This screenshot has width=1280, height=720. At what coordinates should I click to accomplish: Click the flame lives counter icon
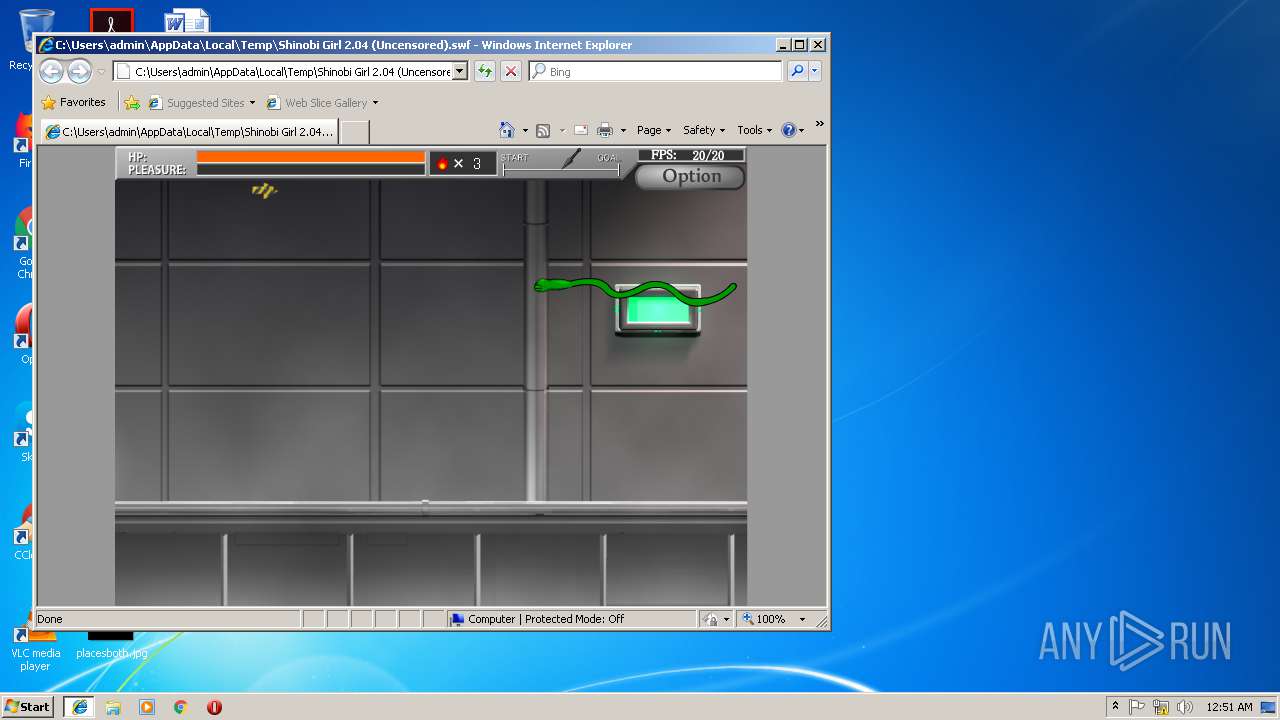pyautogui.click(x=442, y=163)
